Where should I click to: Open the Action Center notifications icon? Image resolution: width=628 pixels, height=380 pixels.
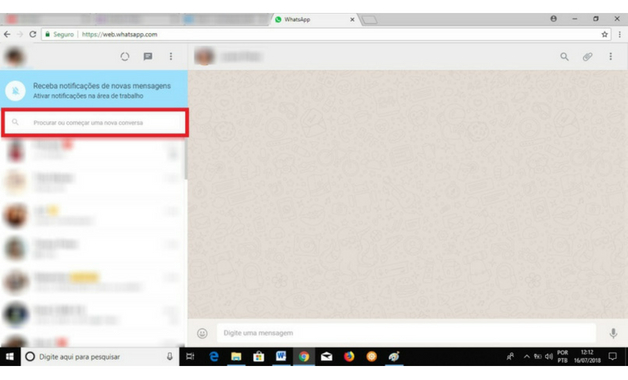pos(612,356)
